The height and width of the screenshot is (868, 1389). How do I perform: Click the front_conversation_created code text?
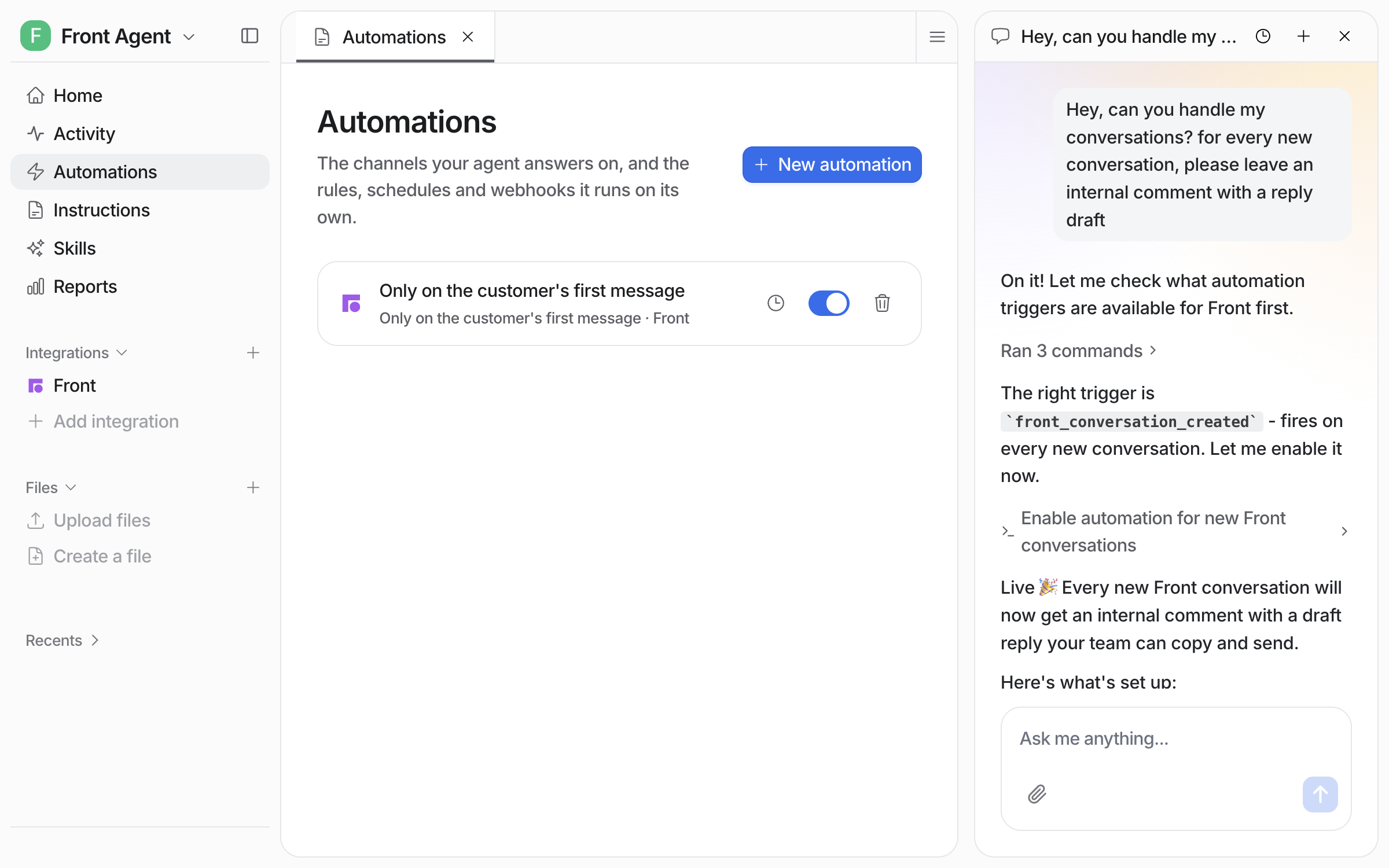[1131, 422]
